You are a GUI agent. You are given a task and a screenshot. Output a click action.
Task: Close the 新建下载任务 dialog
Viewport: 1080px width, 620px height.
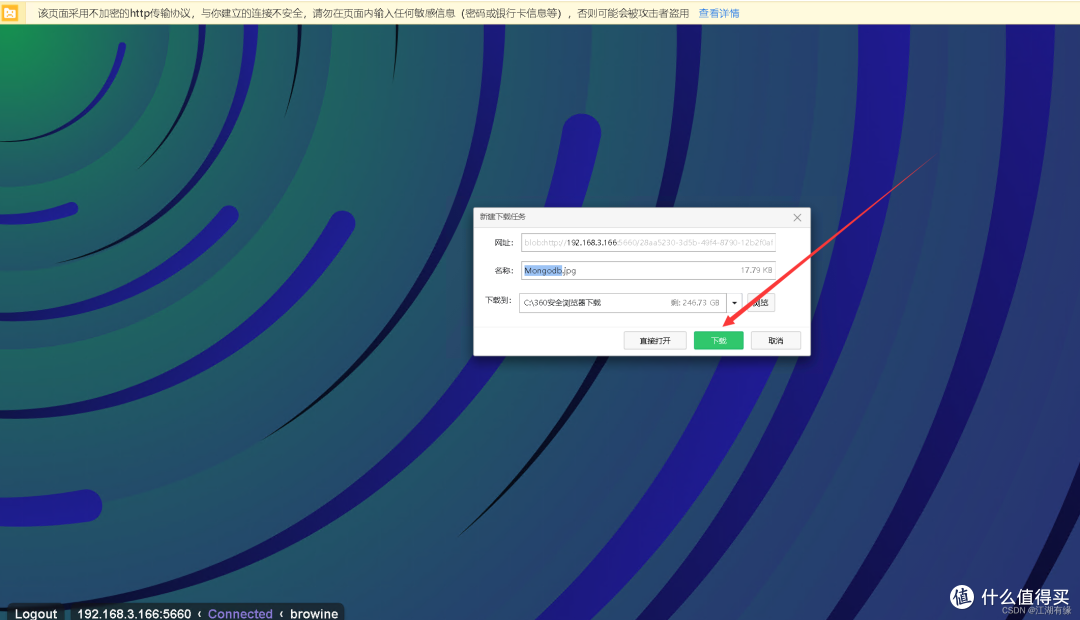797,217
